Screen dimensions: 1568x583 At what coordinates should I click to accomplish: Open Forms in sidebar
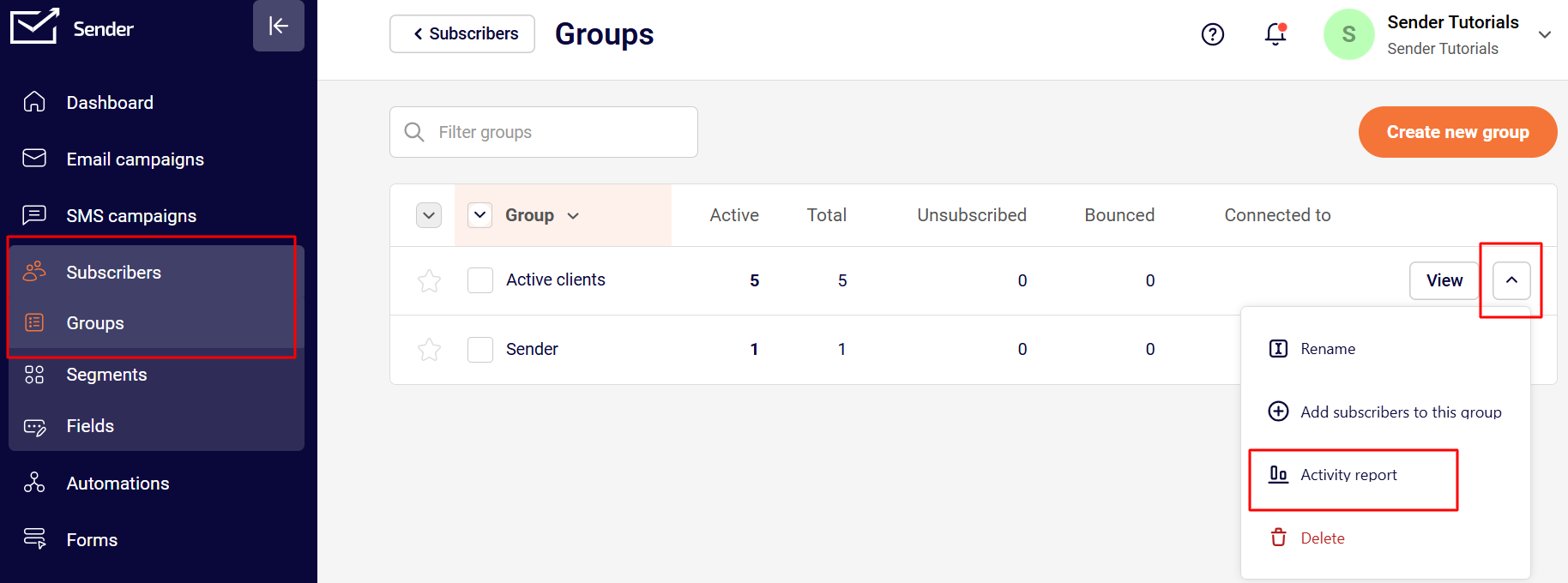[92, 540]
